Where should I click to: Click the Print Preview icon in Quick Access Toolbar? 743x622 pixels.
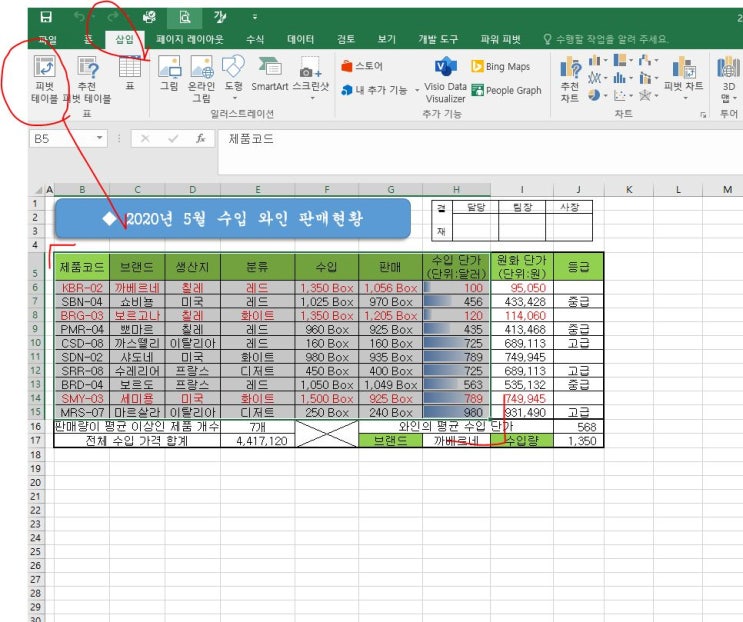point(184,18)
